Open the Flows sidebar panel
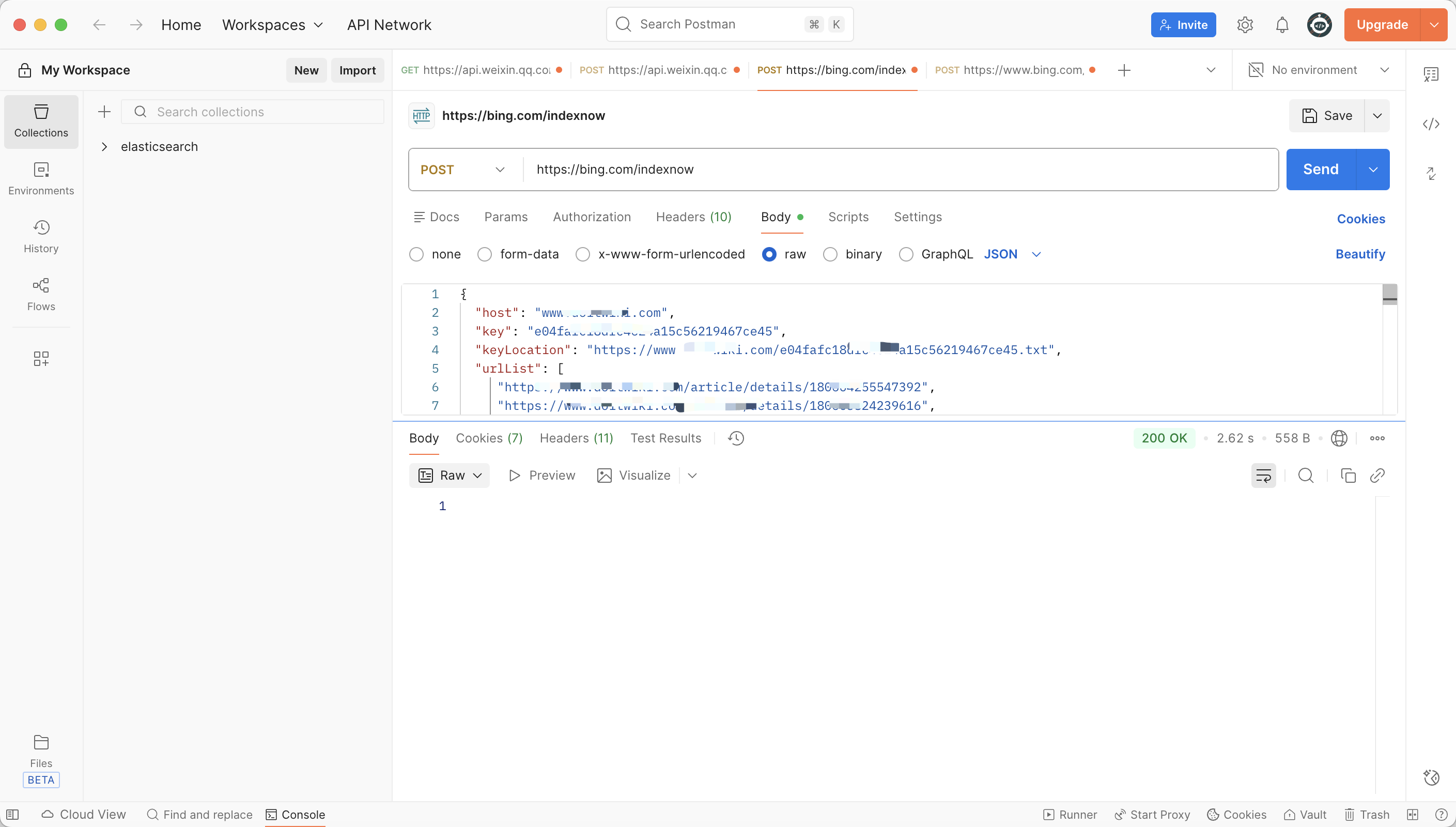The height and width of the screenshot is (827, 1456). click(41, 294)
